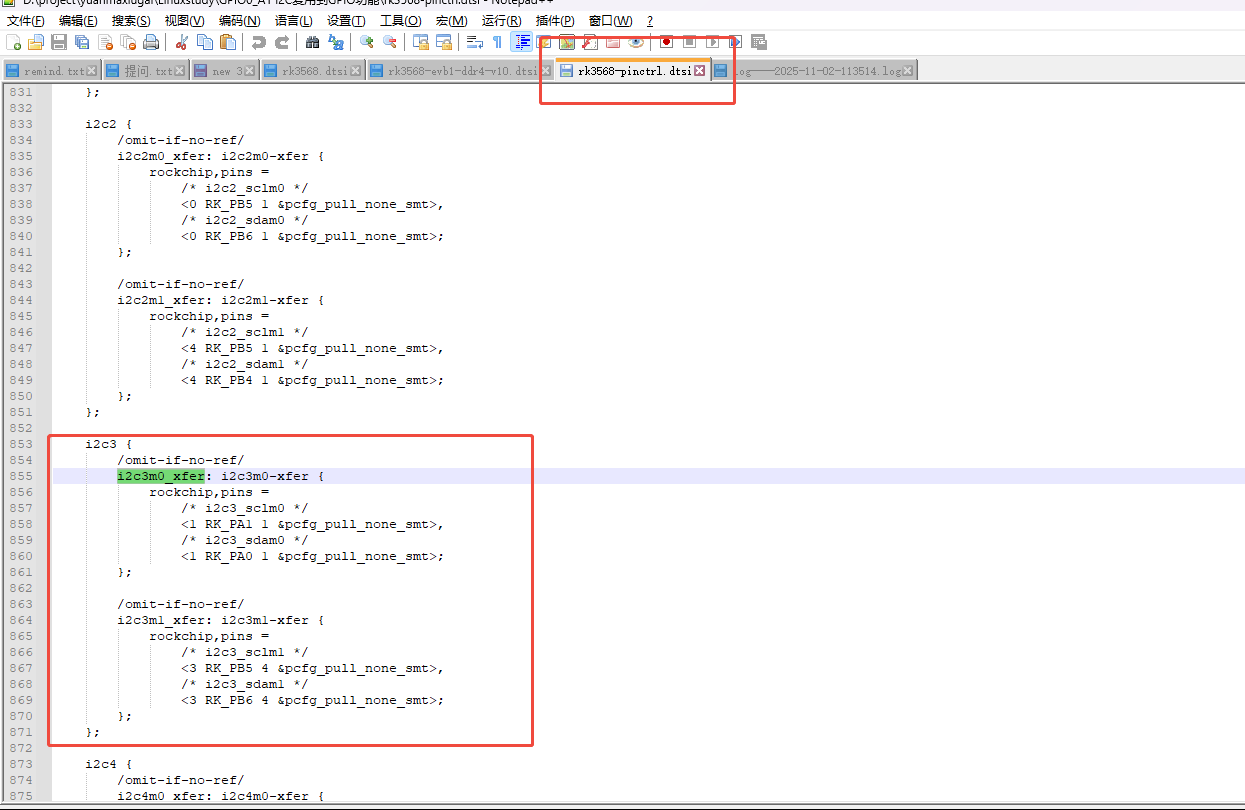Open the 设置(T) menu

pos(346,21)
